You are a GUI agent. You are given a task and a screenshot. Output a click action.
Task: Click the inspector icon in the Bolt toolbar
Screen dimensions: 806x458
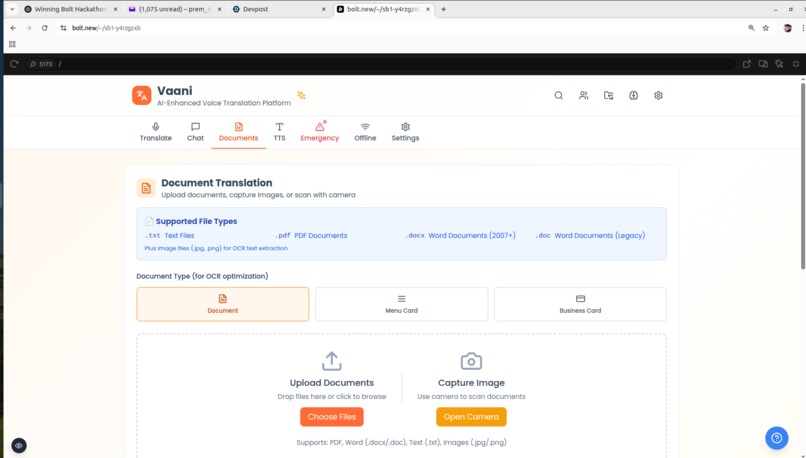click(779, 64)
